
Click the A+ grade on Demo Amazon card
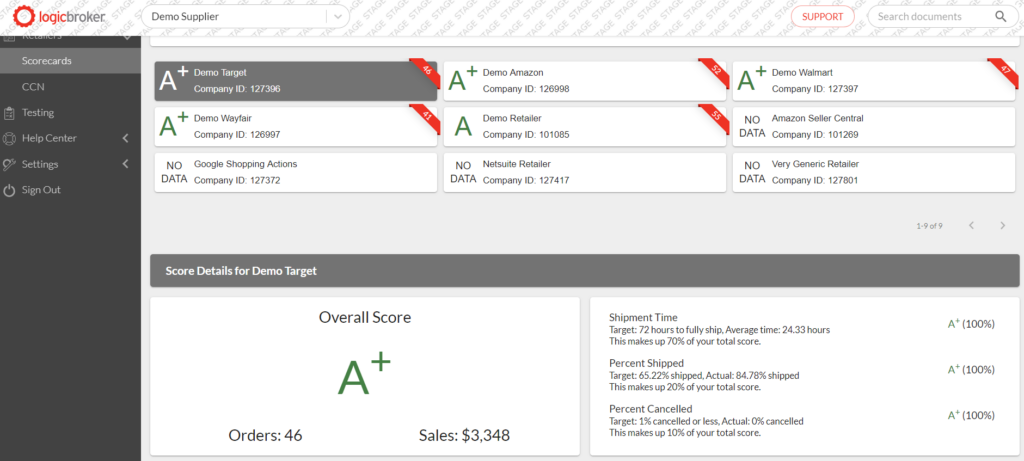[462, 80]
